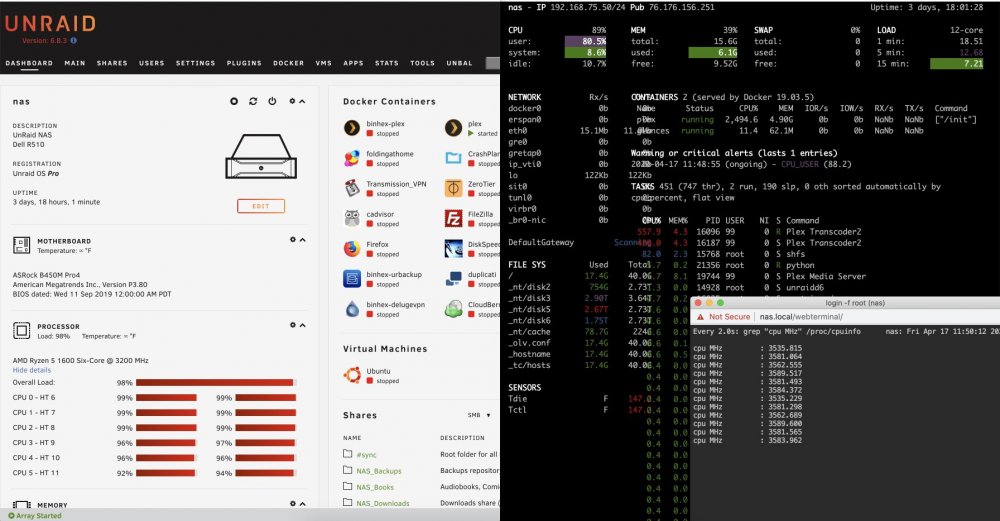
Task: Collapse the nas panel with its chevron
Action: tap(302, 101)
